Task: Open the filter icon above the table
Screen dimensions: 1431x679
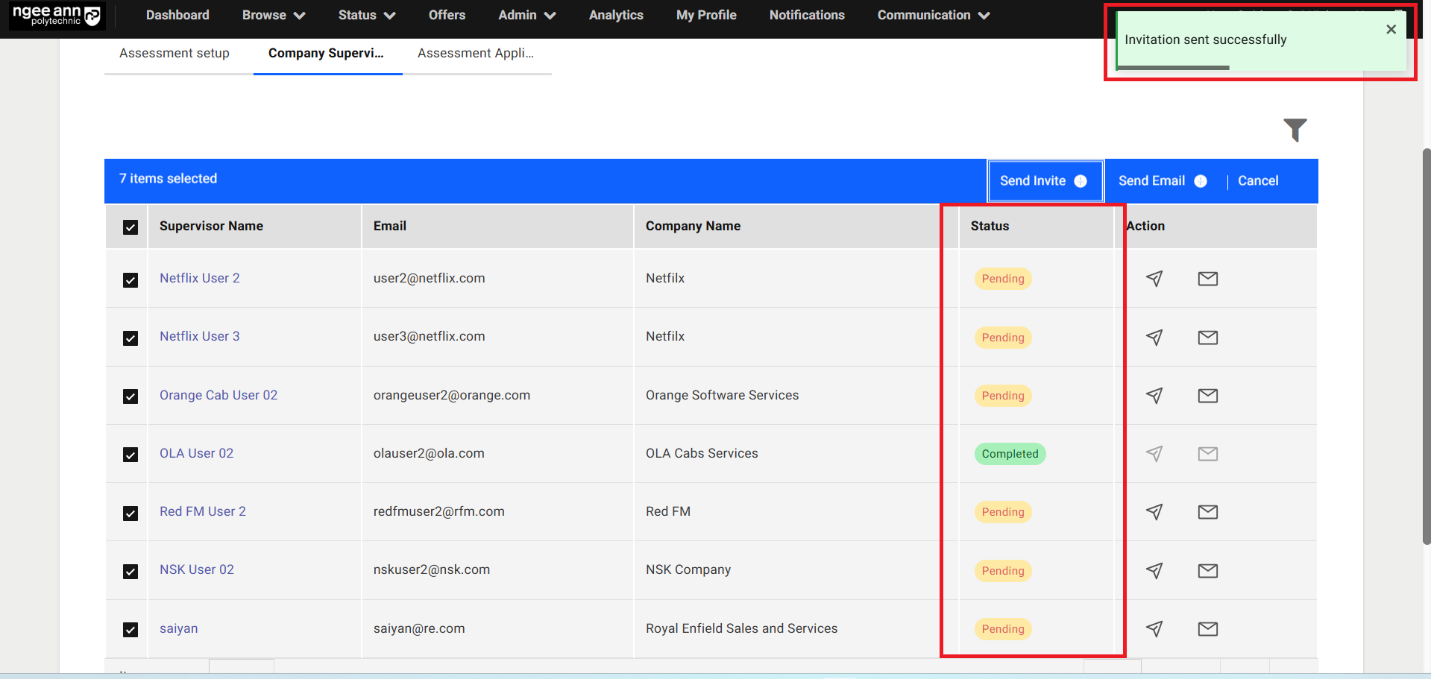Action: pyautogui.click(x=1295, y=130)
